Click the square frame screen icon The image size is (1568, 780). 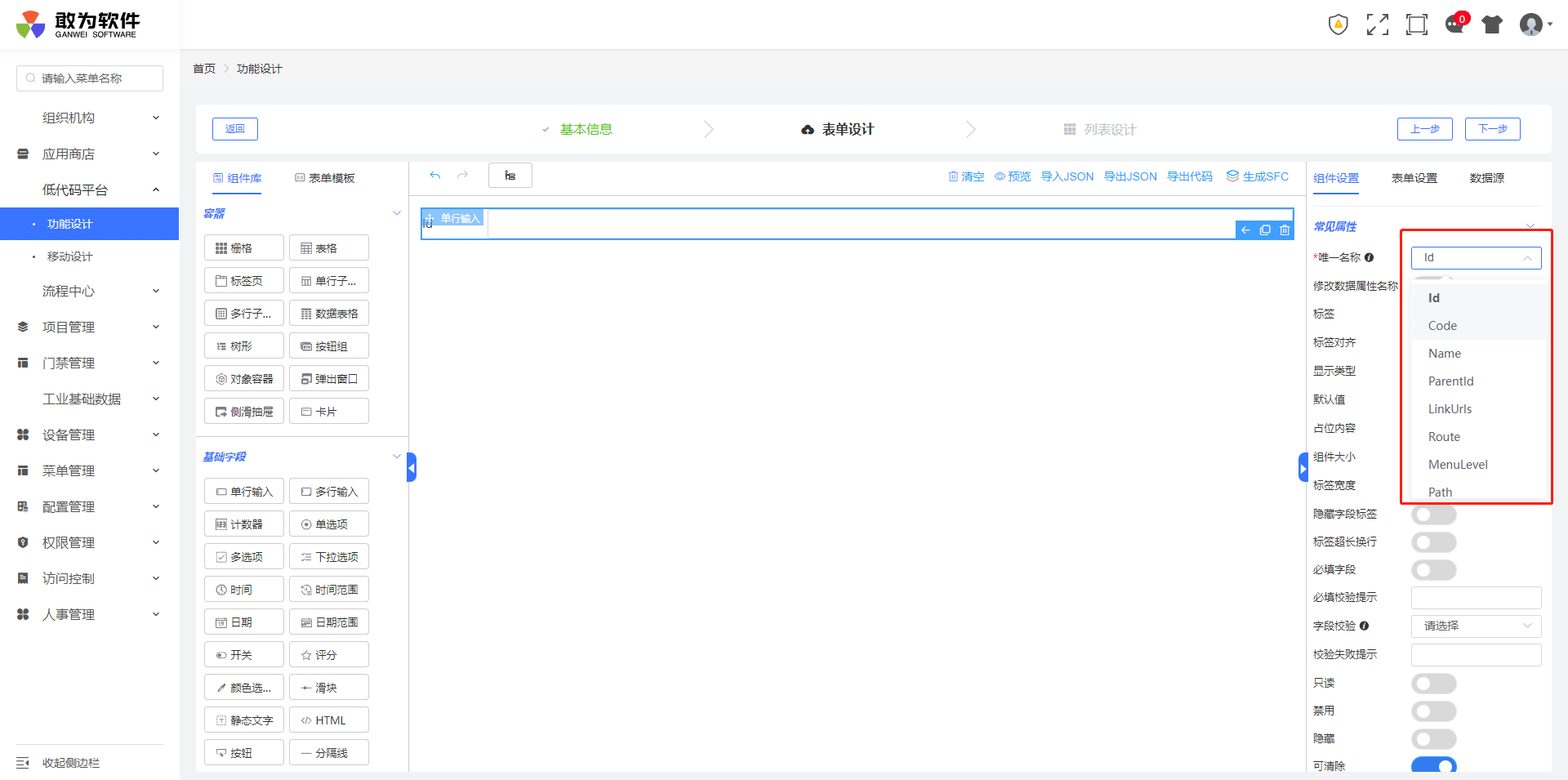point(1417,25)
